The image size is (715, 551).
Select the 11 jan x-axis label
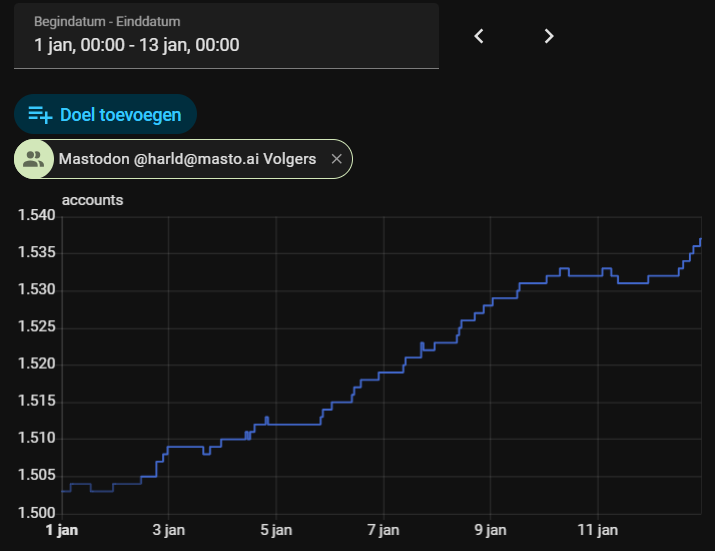598,529
